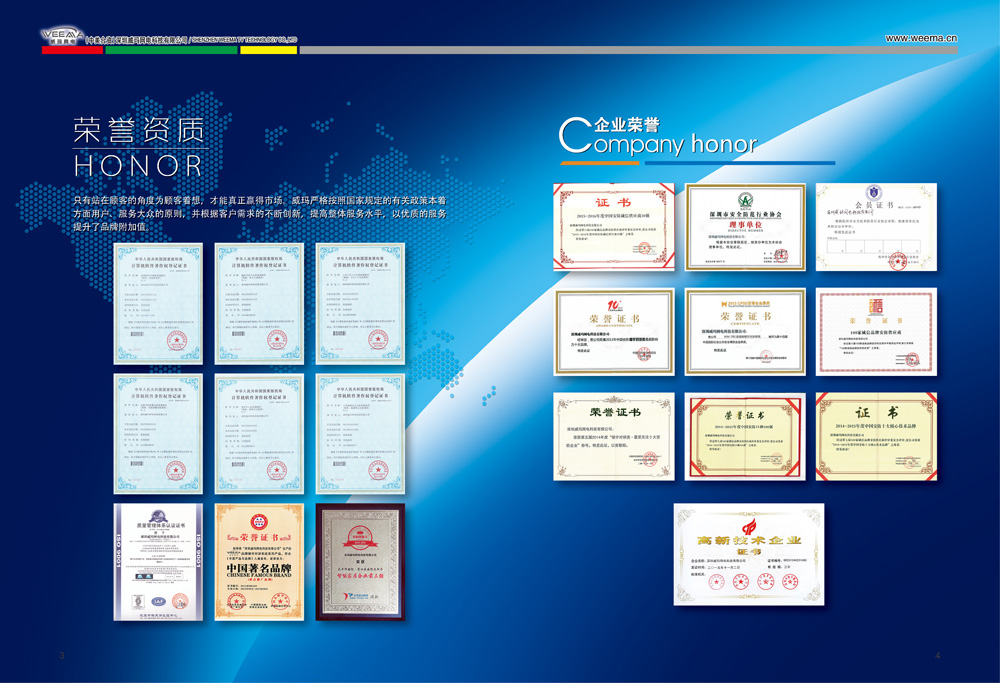Open the 会员证书 membership certificate
Screen dimensions: 1000x683
(876, 226)
